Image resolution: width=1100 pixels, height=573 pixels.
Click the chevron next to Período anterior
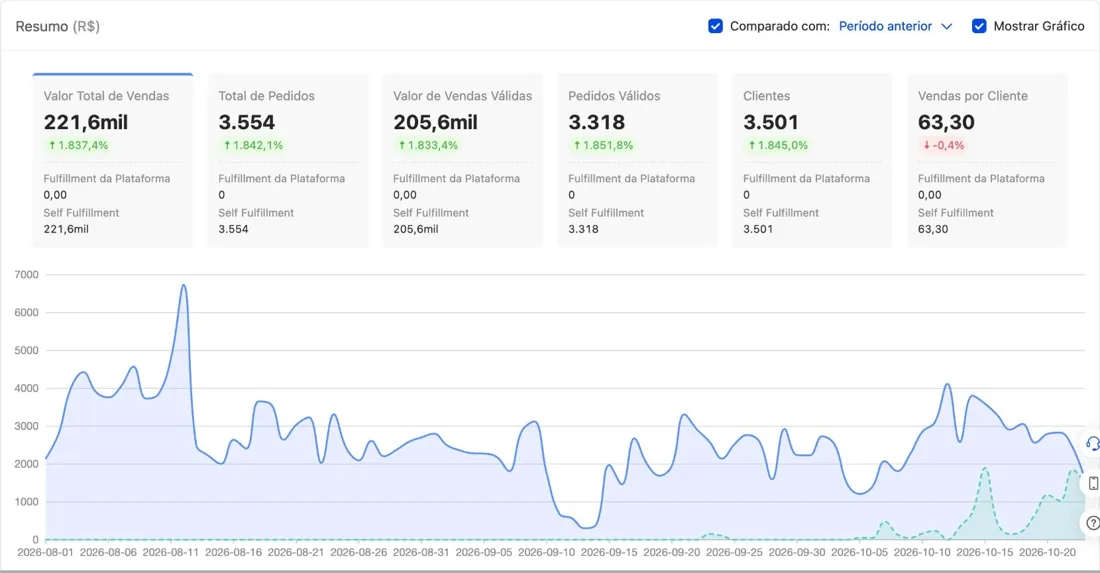coord(946,27)
